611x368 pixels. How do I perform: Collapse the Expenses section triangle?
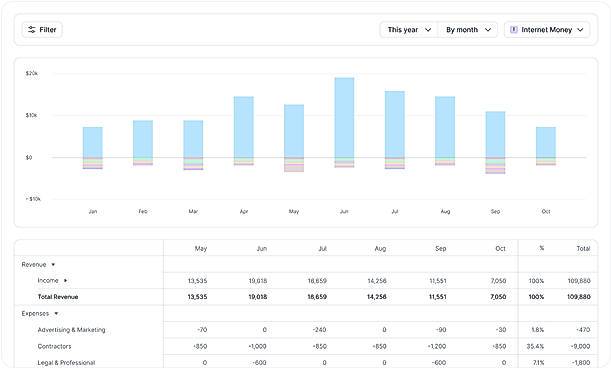point(56,314)
